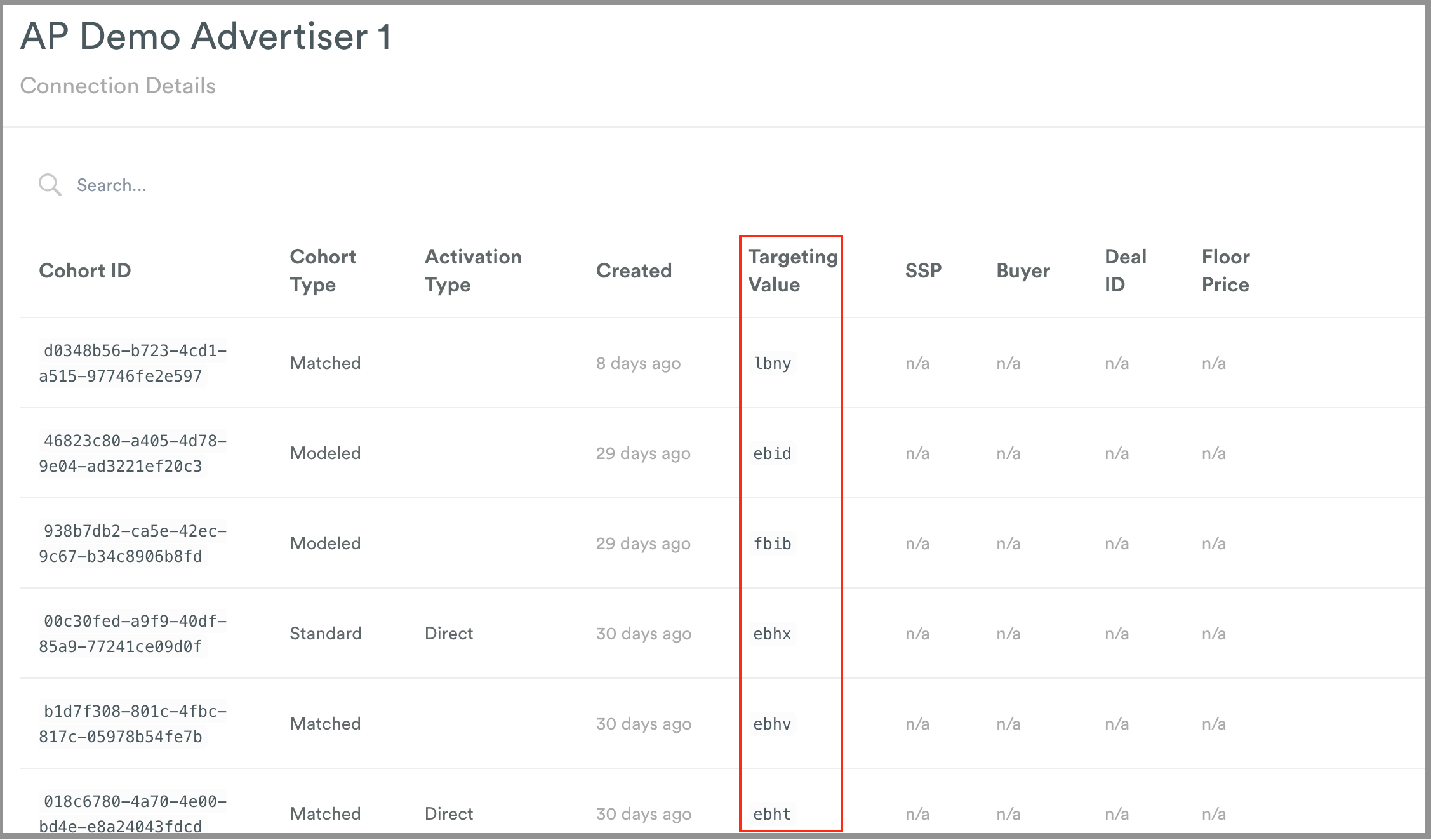Viewport: 1431px width, 840px height.
Task: Focus the Search... input field
Action: (112, 185)
